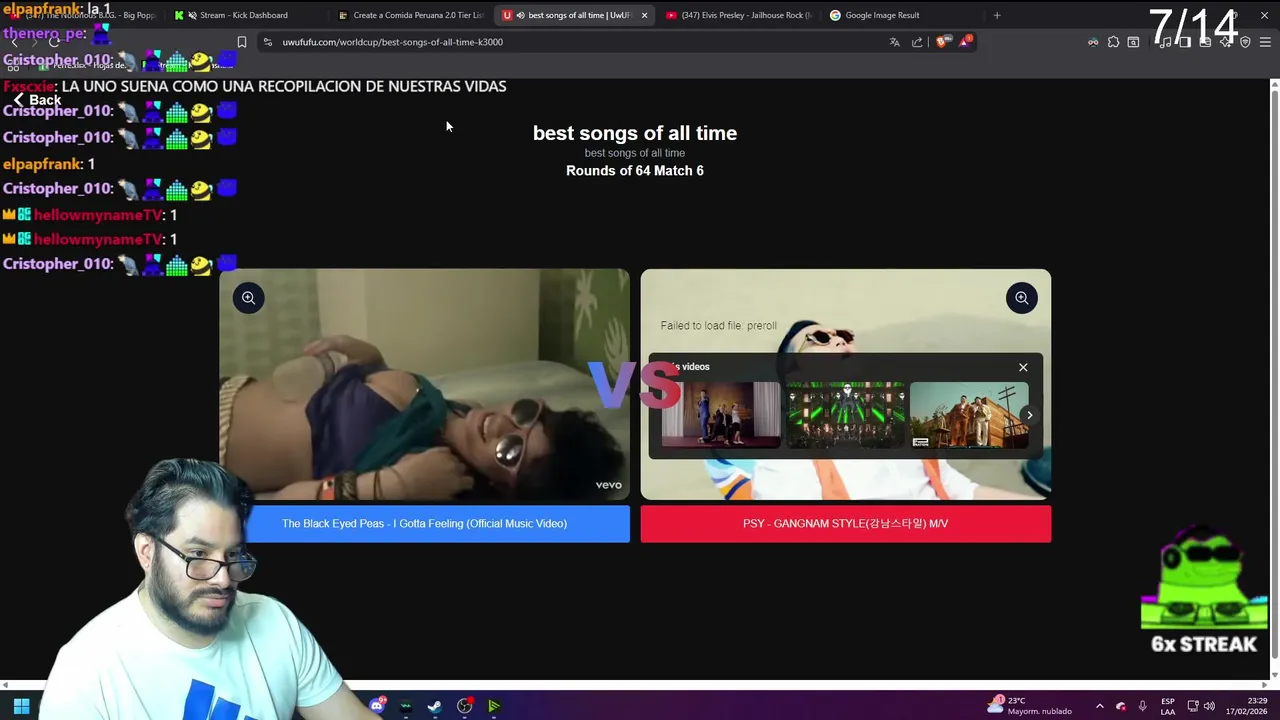
Task: Close the related videos overlay
Action: 1023,367
